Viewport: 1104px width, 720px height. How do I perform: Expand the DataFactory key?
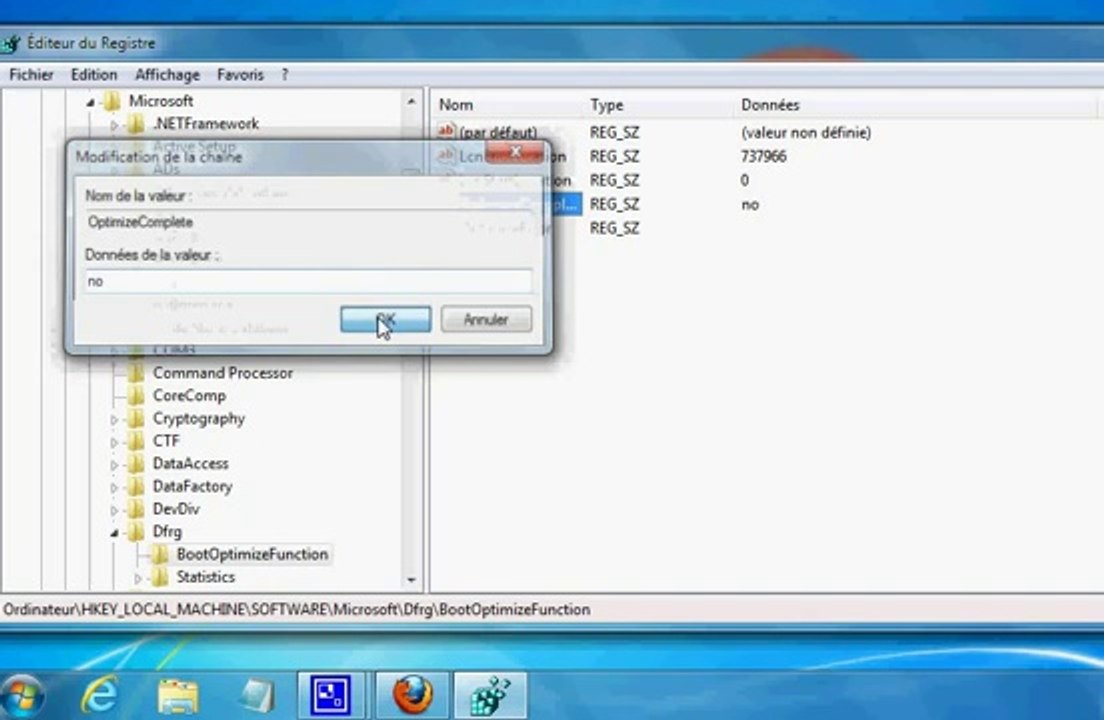pos(114,487)
